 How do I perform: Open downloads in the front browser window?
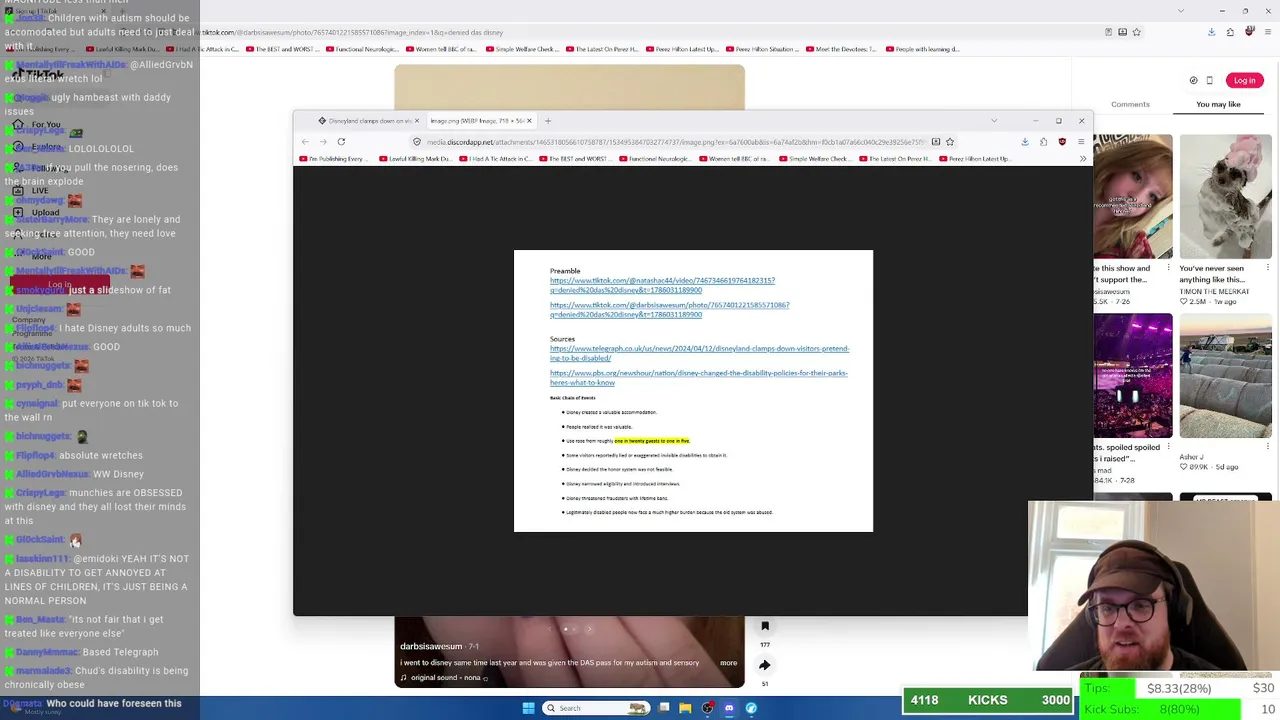(x=1025, y=142)
